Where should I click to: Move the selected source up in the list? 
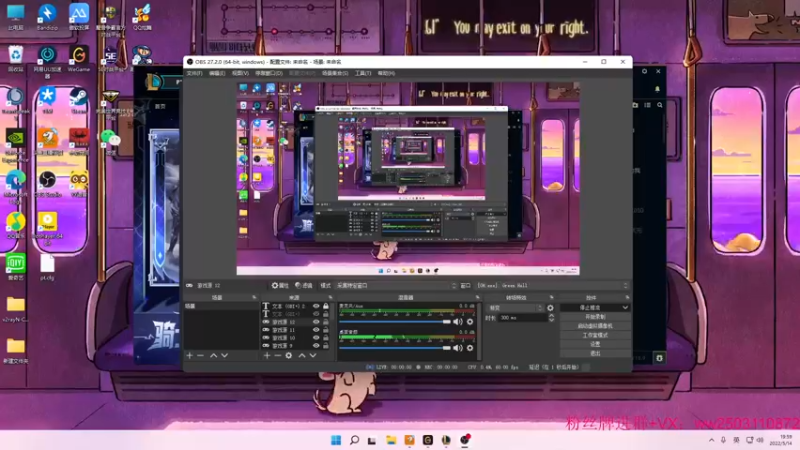tap(302, 356)
